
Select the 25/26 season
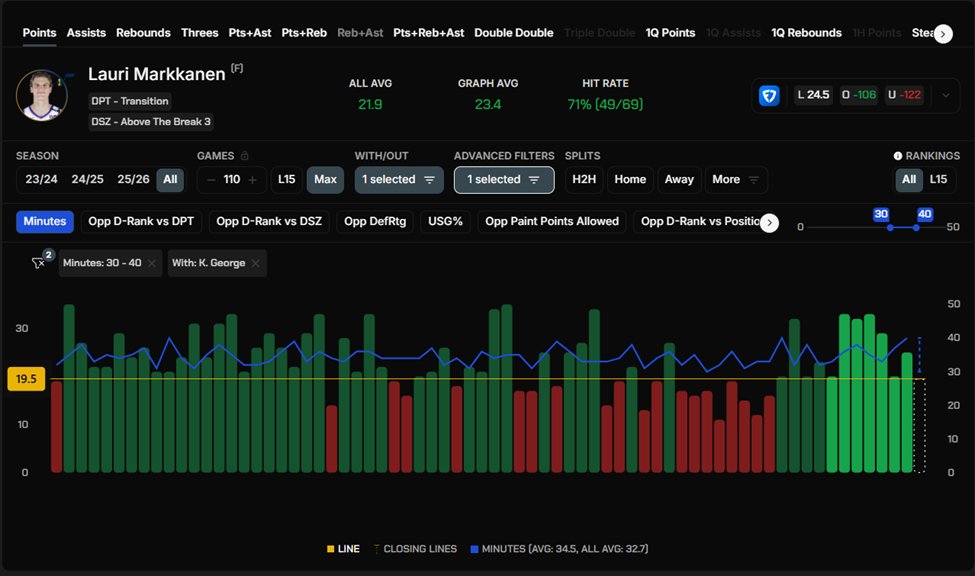tap(133, 179)
